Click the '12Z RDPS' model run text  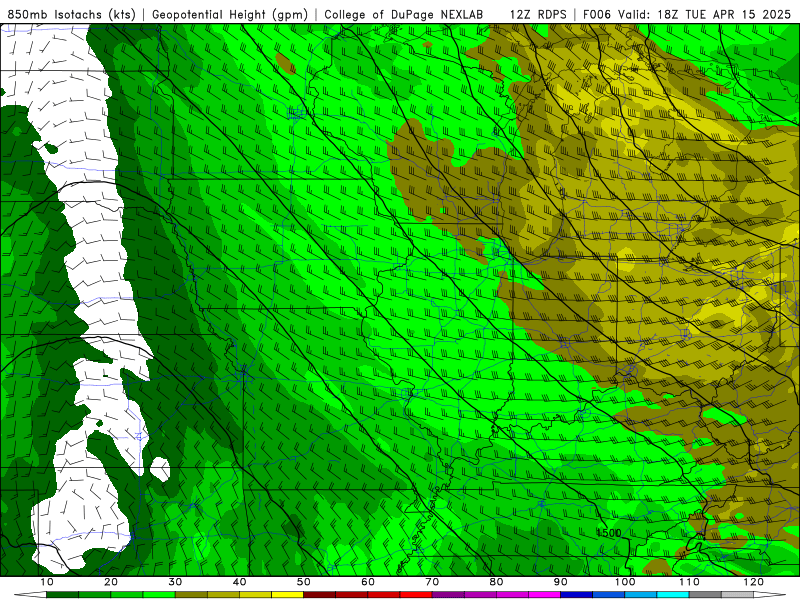click(538, 15)
